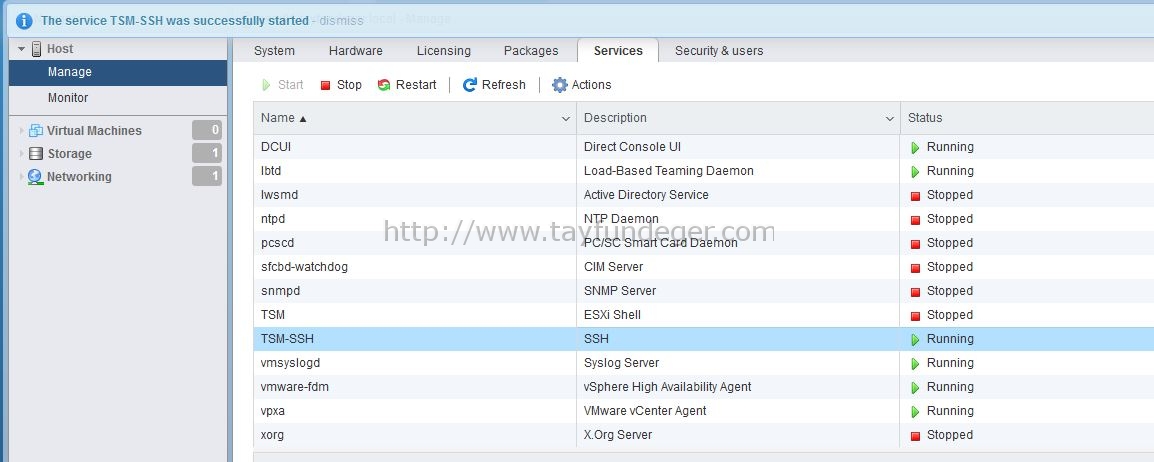Switch to the Licensing tab
Image resolution: width=1154 pixels, height=462 pixels.
coord(444,51)
